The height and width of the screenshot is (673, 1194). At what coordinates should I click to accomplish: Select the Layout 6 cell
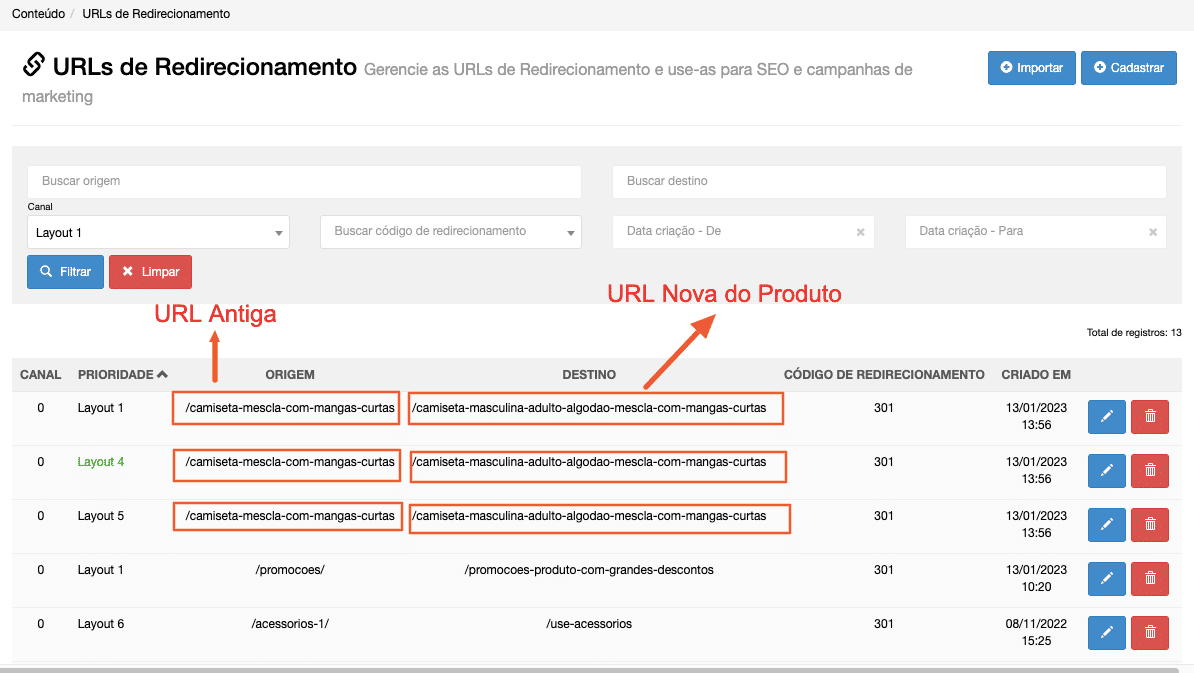point(101,624)
